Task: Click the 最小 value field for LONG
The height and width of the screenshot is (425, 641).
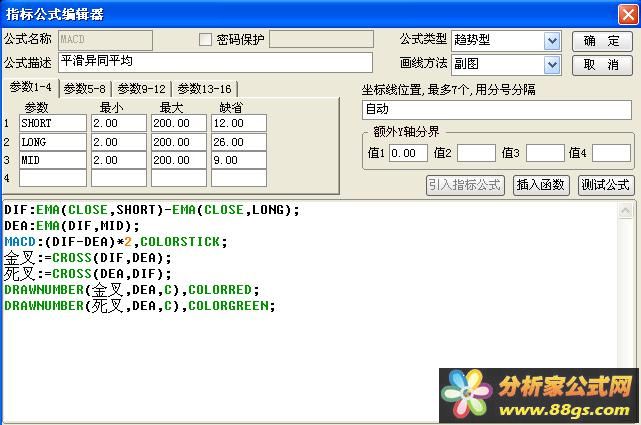Action: 119,142
